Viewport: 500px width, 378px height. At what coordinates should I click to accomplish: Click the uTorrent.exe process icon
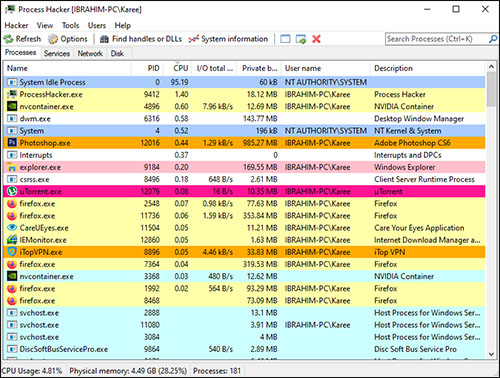tap(12, 191)
